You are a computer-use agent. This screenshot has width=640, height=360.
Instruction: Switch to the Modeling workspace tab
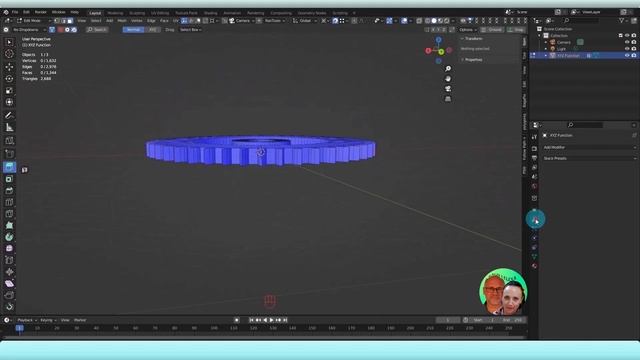click(115, 13)
